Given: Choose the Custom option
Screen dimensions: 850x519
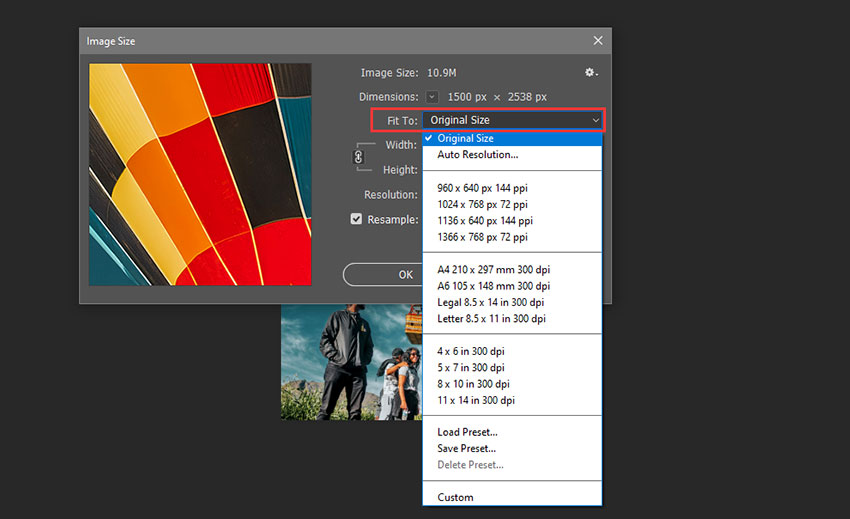Looking at the screenshot, I should [x=512, y=497].
